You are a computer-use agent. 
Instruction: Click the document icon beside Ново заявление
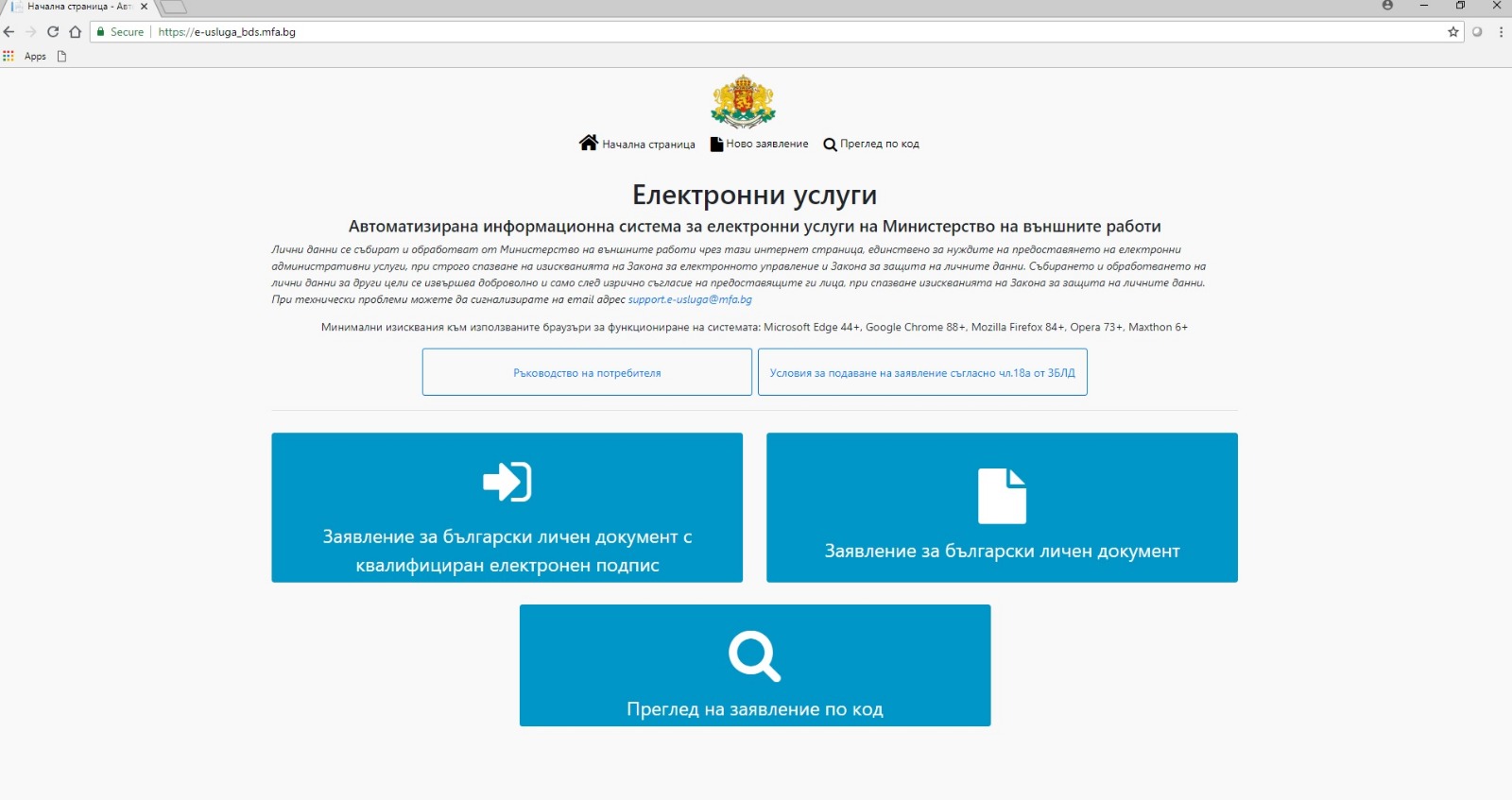716,144
